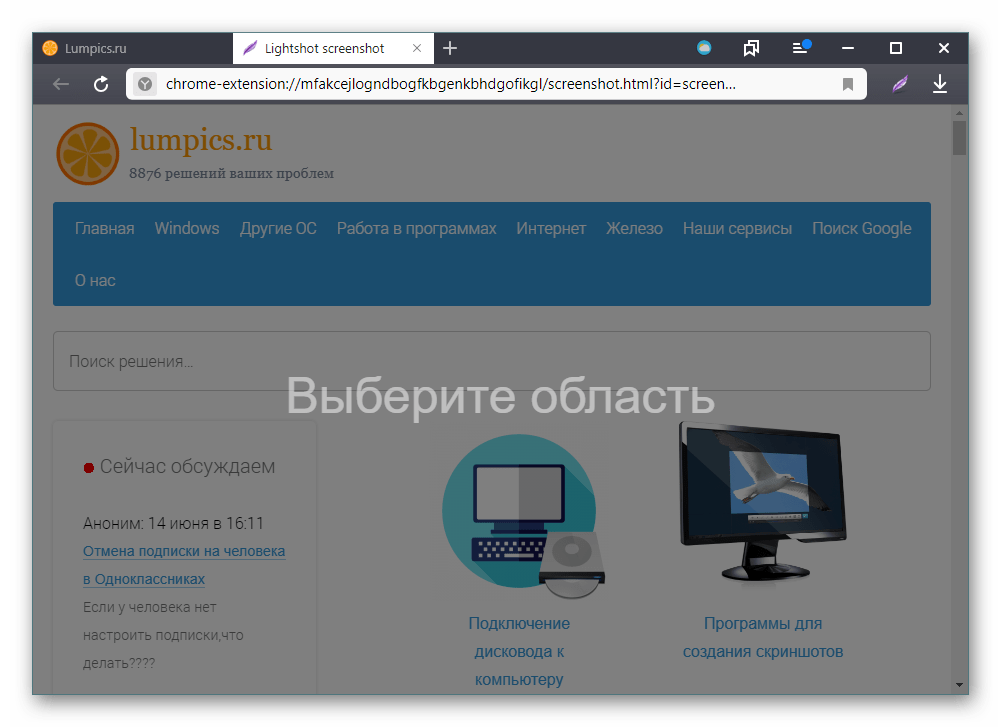
Task: Click the Lightshot feather extension icon
Action: pos(900,84)
